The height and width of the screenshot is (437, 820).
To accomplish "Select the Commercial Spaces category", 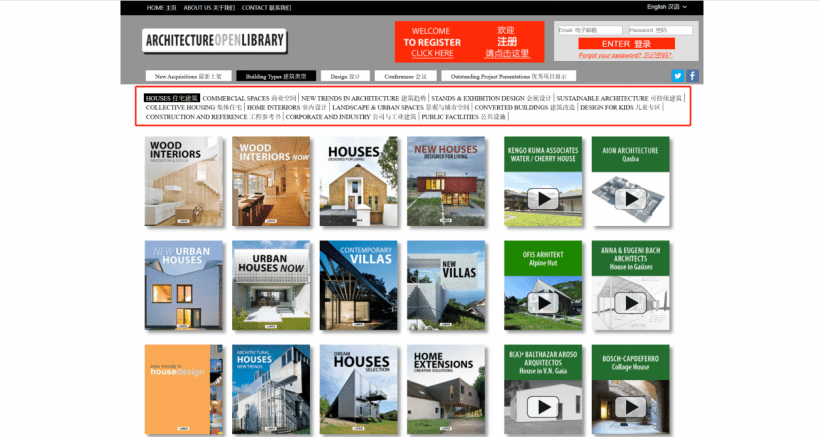I will coord(235,98).
